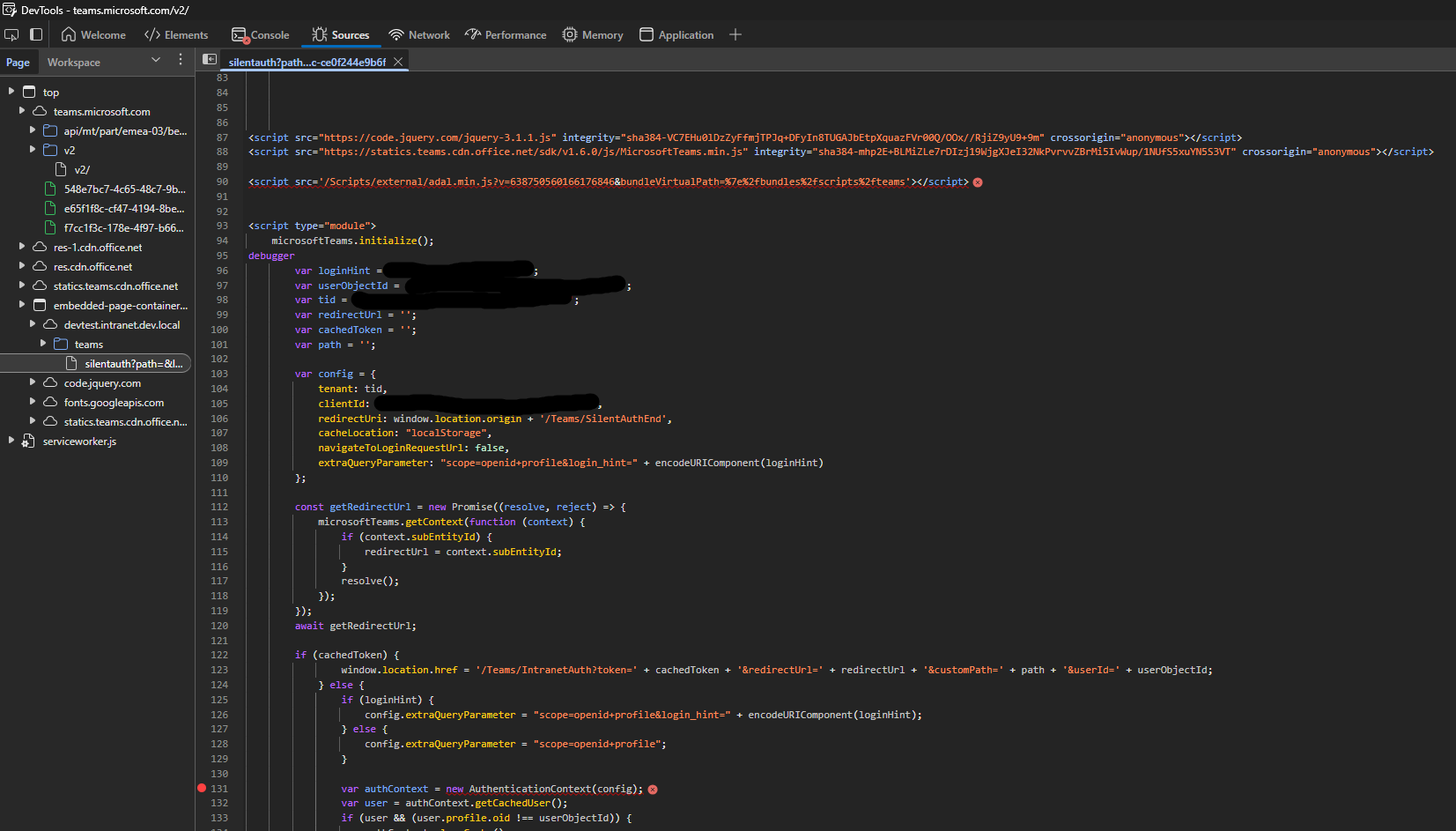The image size is (1456, 831).
Task: Expand the fonts.googleapis.com node
Action: point(33,402)
